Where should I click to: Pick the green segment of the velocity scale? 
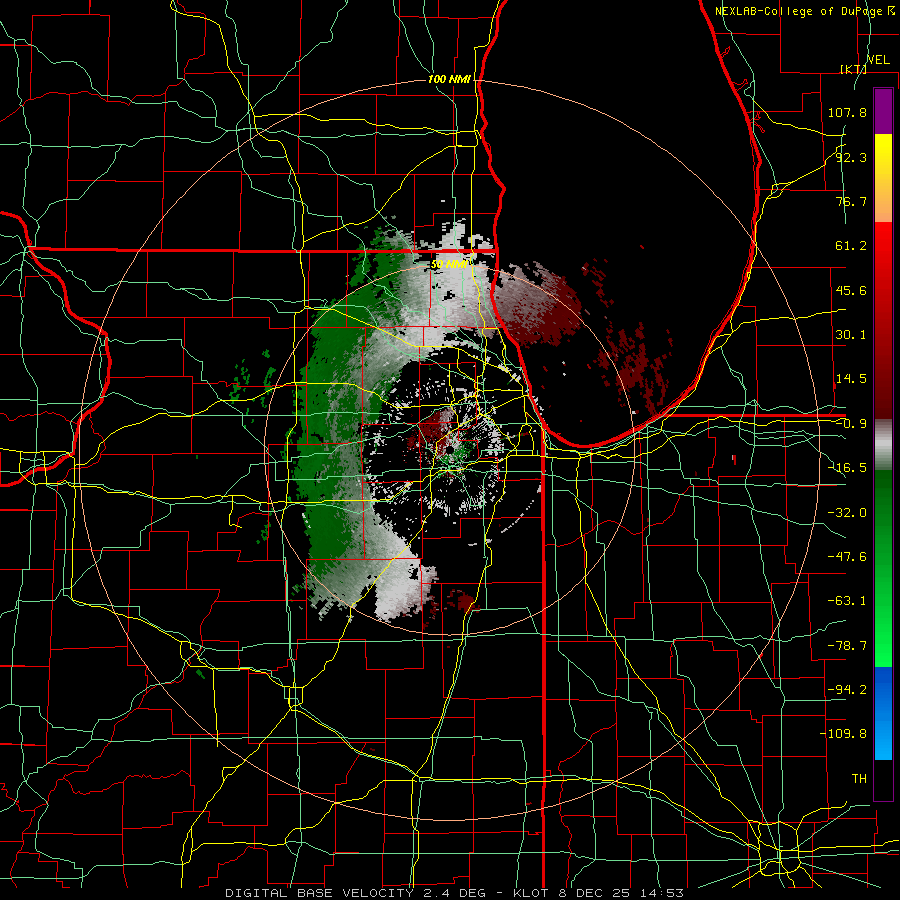click(883, 568)
